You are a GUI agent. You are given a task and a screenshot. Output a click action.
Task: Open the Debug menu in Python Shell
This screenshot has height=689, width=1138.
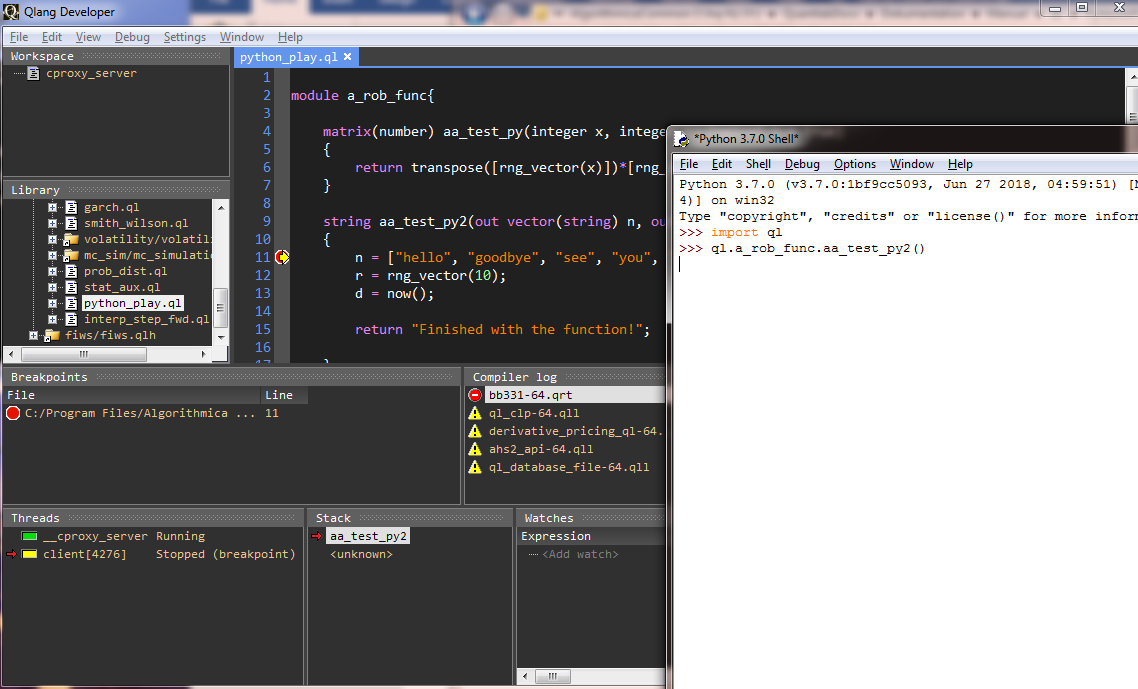pyautogui.click(x=802, y=164)
